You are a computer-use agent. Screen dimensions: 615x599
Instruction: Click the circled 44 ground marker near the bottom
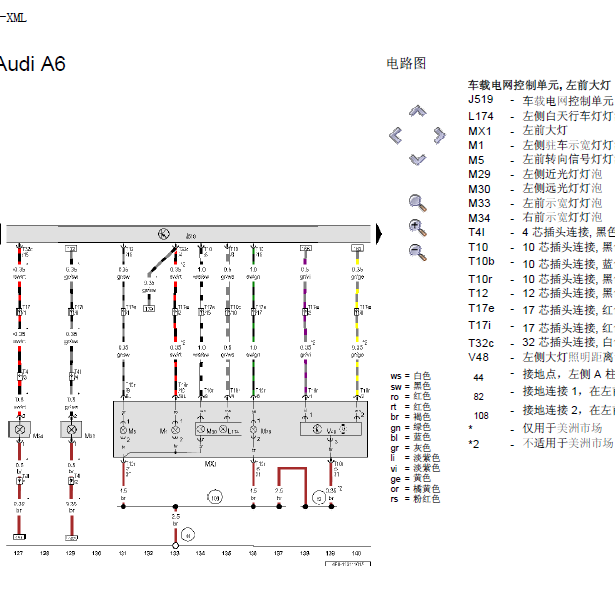click(x=188, y=535)
